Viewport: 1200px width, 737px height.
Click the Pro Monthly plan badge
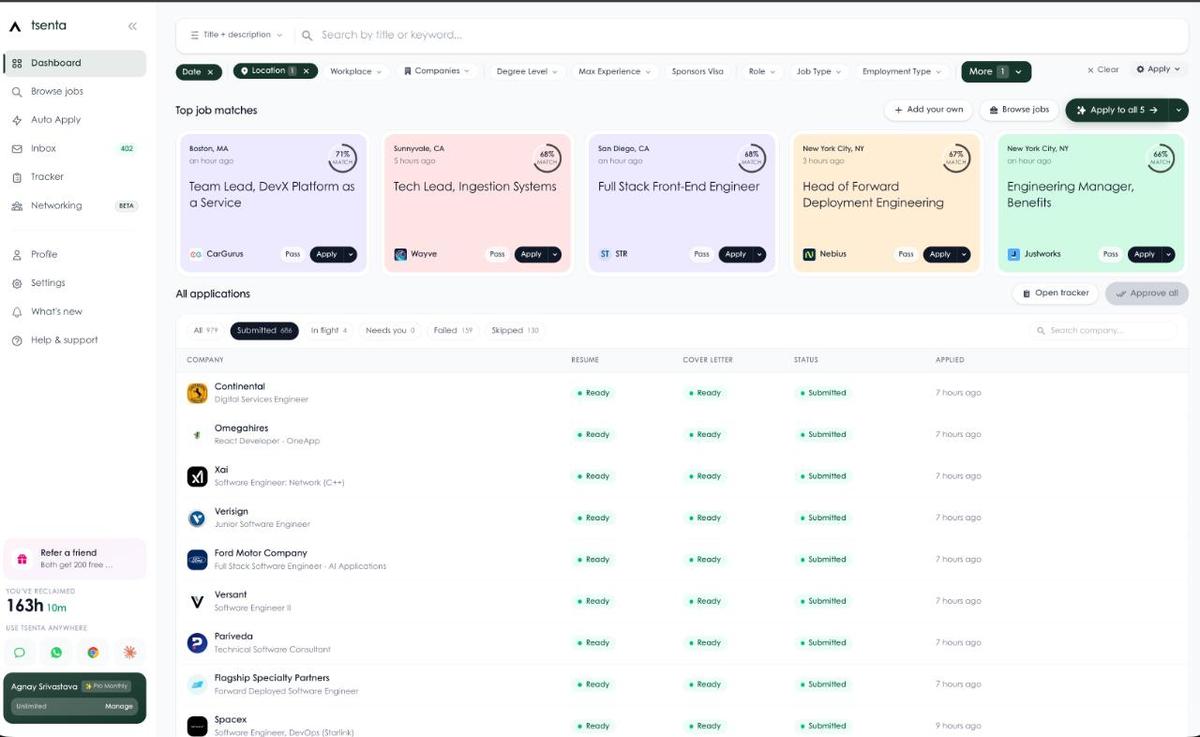tap(107, 686)
